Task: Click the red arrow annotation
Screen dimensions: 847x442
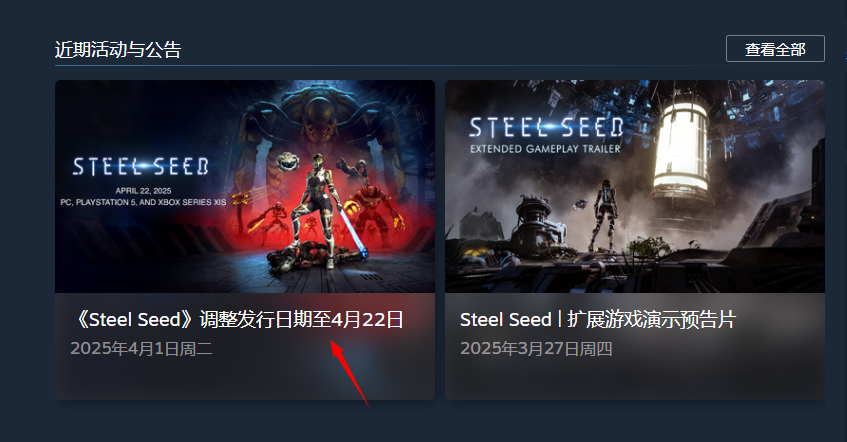Action: coord(349,373)
